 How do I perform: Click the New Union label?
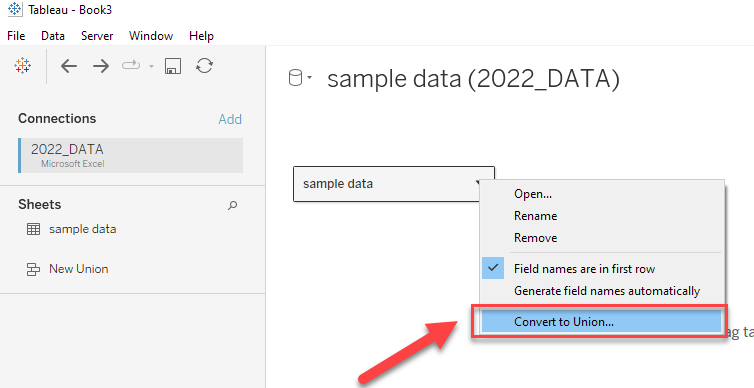click(79, 269)
